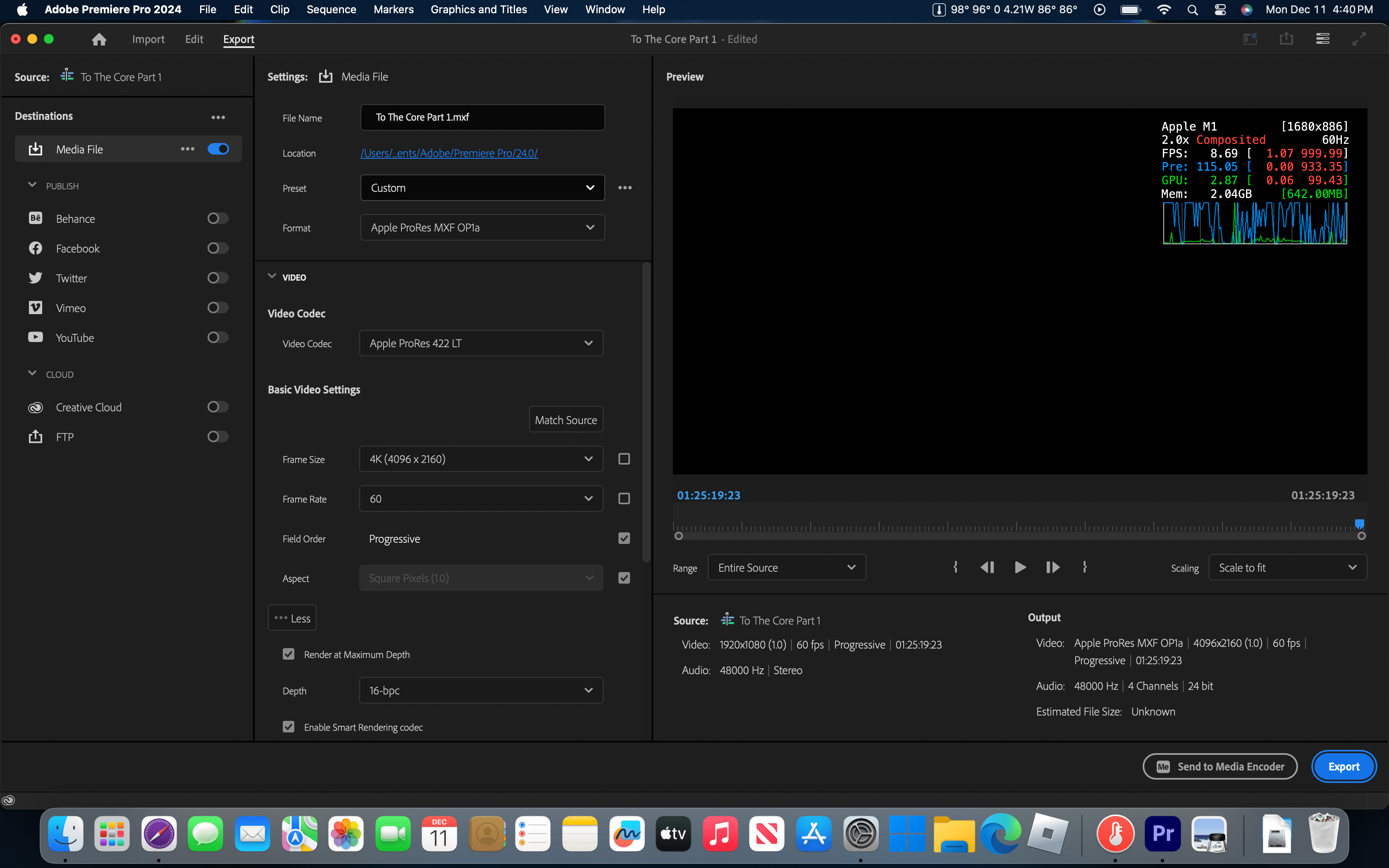The image size is (1389, 868).
Task: Open the Video Codec dropdown
Action: tap(481, 343)
